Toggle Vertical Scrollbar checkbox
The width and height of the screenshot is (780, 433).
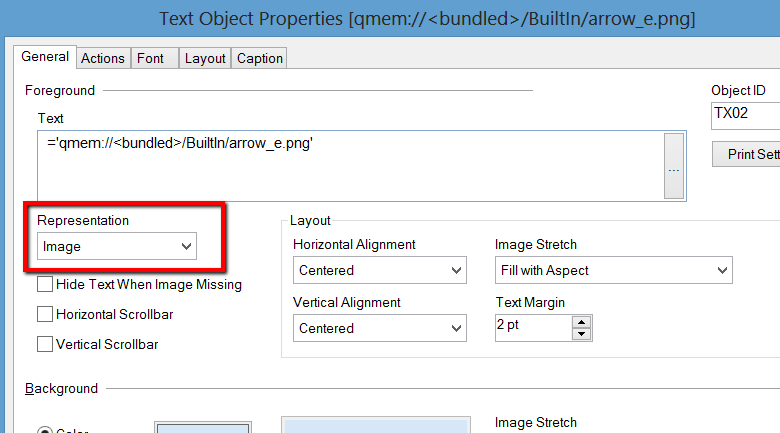click(45, 344)
